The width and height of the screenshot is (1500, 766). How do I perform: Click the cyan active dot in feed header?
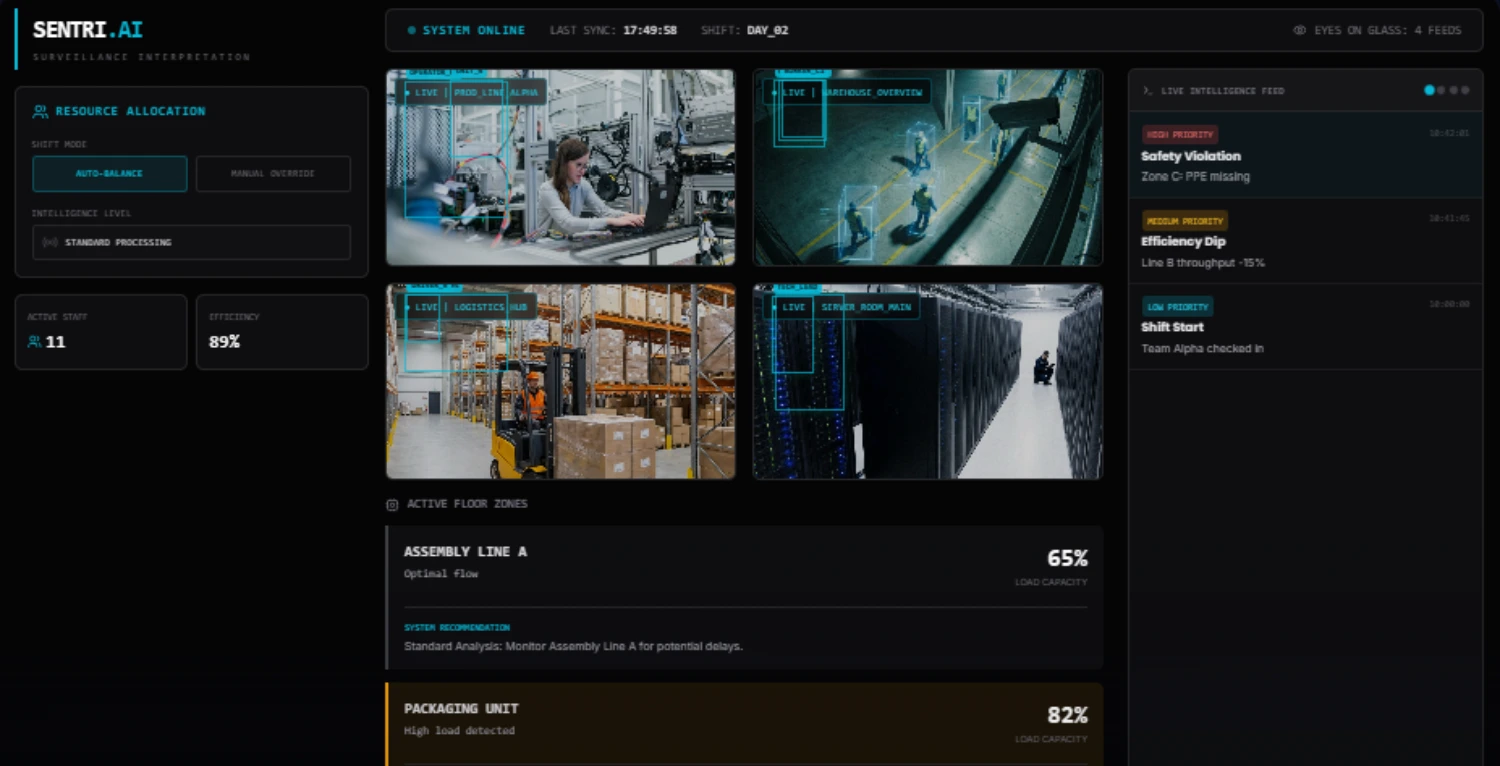1429,90
